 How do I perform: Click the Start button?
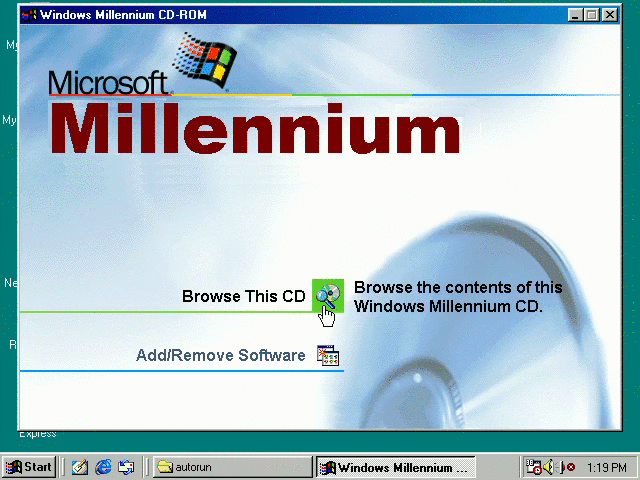coord(29,467)
